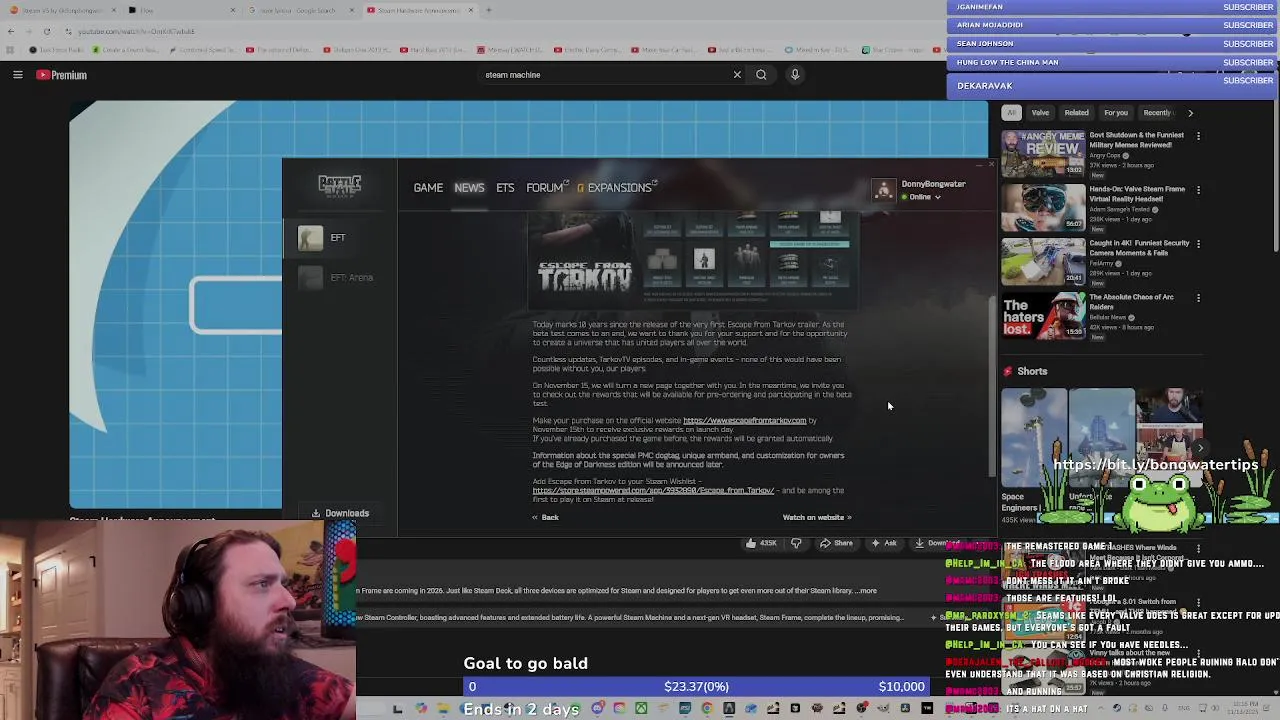The image size is (1280, 720).
Task: Start voice search with microphone
Action: point(795,75)
